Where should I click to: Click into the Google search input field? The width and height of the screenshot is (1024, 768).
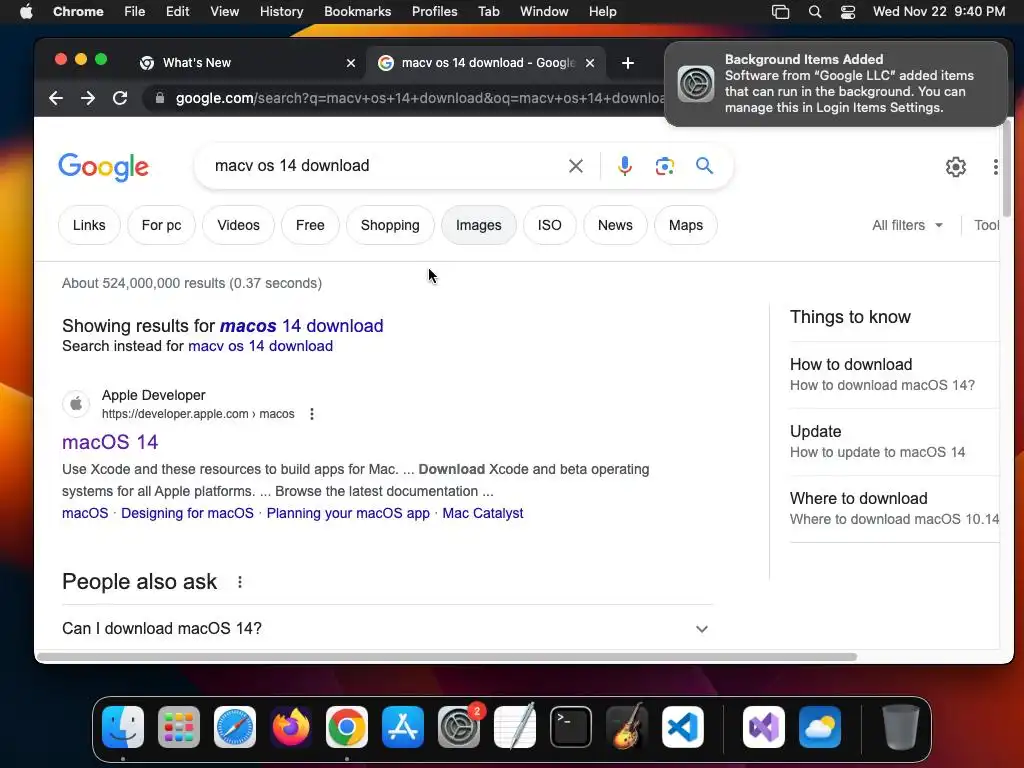point(385,166)
